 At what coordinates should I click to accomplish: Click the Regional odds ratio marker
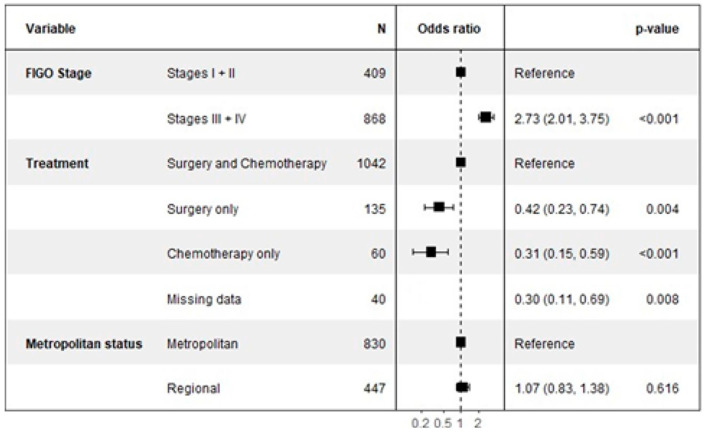click(462, 387)
